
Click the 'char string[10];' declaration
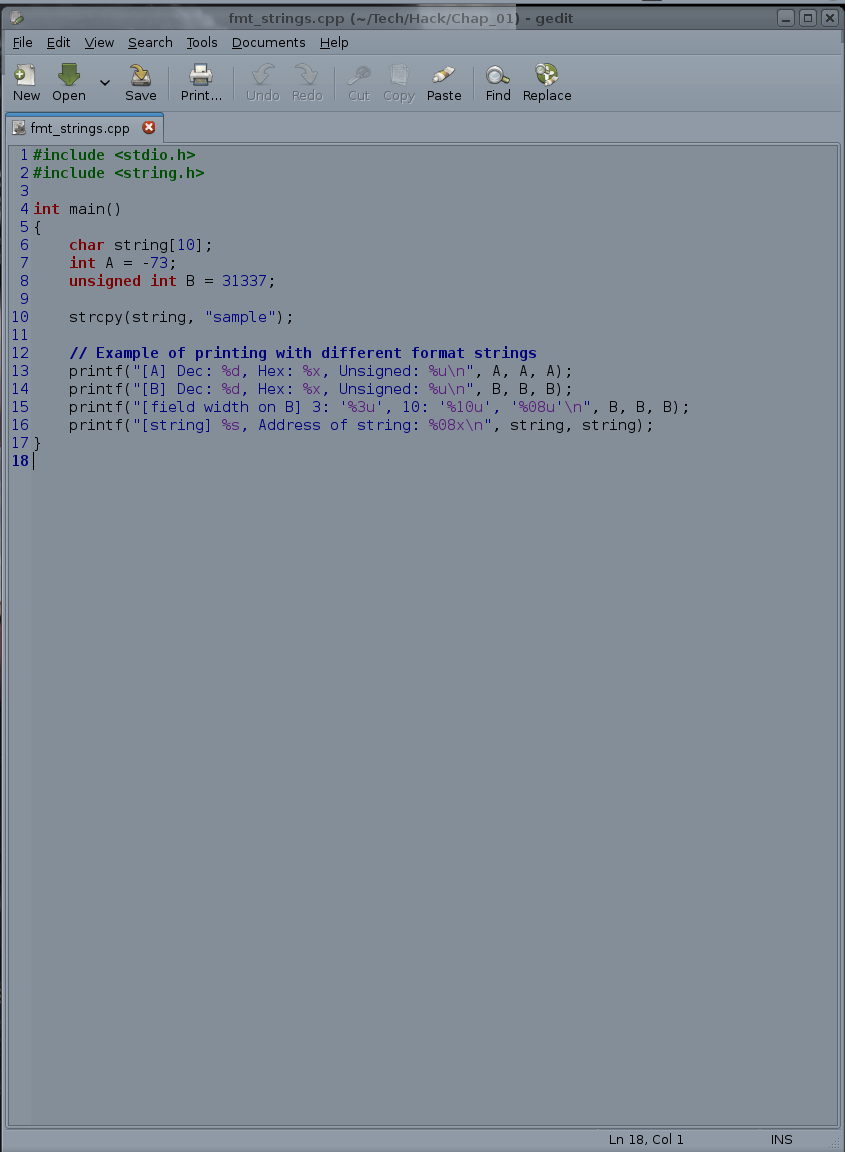click(140, 245)
